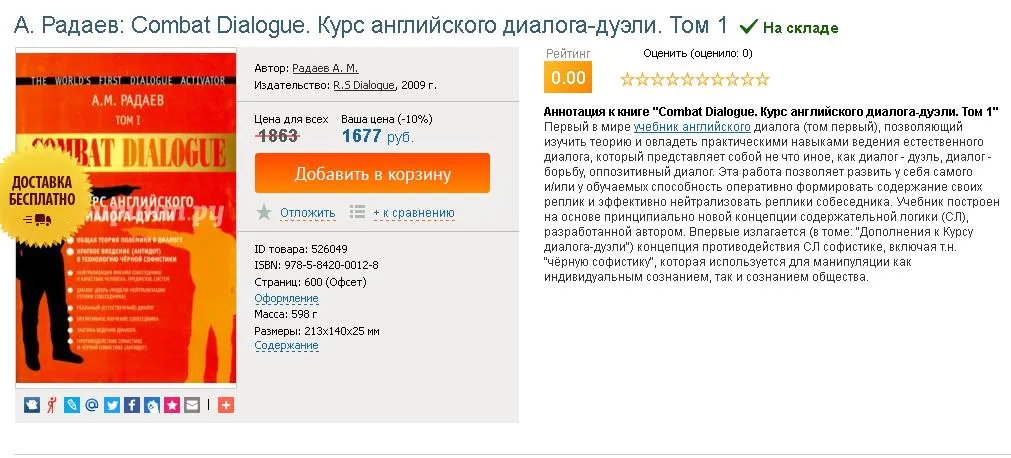
Task: Open more sharing options with orange plus
Action: coord(225,405)
